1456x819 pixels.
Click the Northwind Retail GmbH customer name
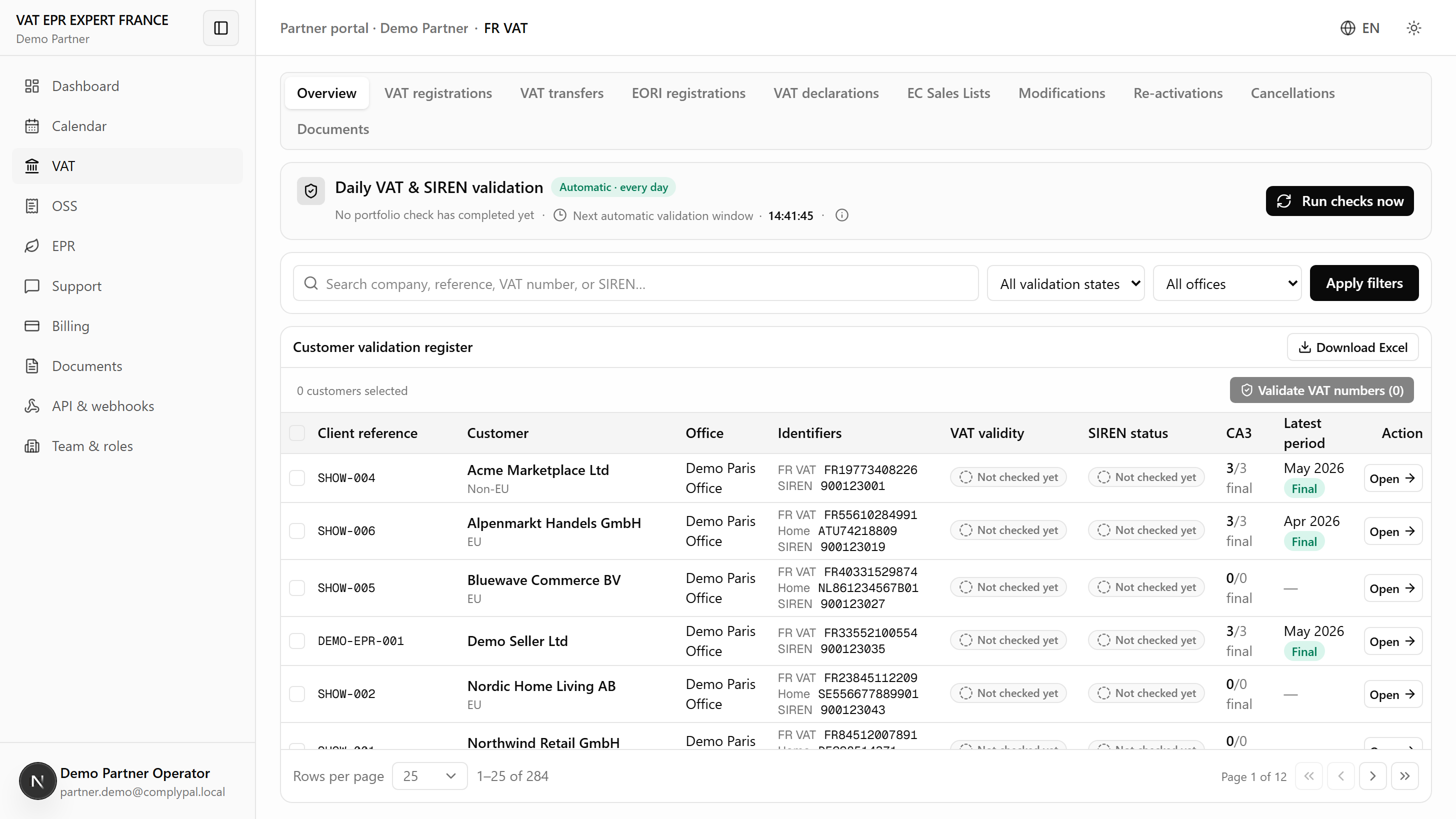pos(543,742)
